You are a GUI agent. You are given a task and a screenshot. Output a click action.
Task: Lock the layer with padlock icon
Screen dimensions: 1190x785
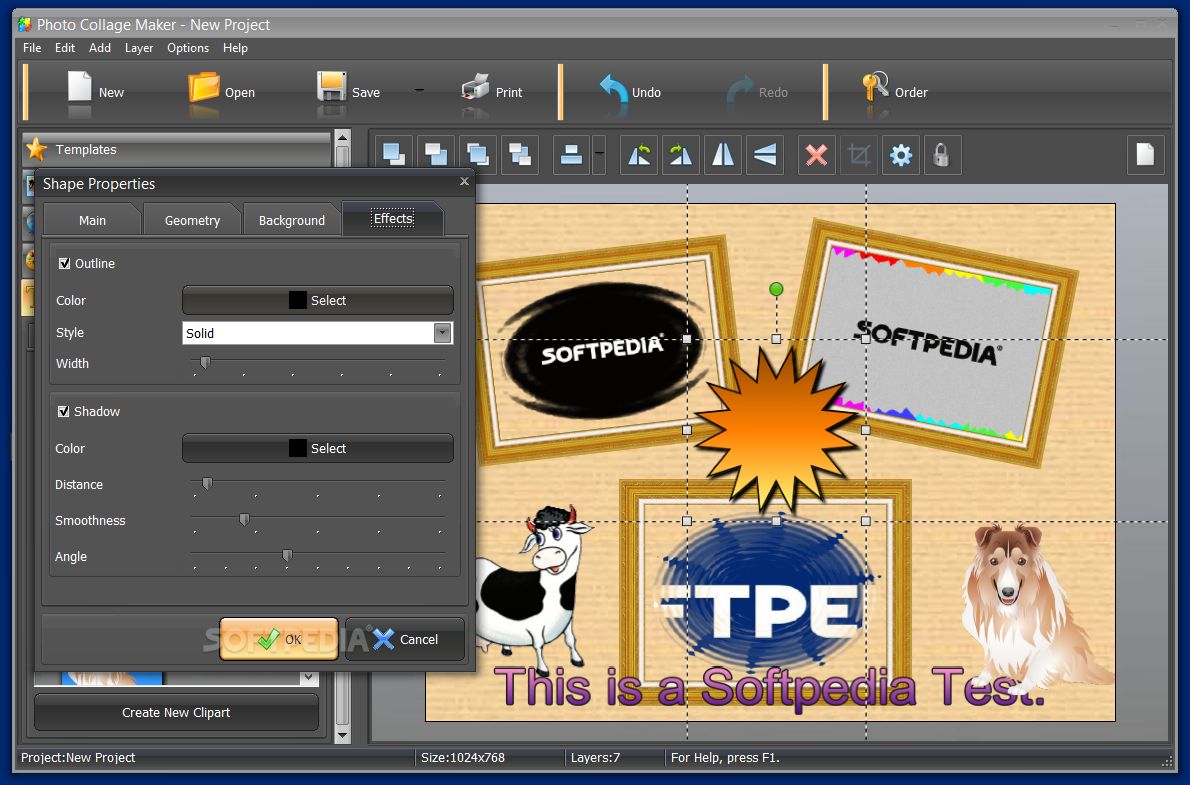coord(942,155)
